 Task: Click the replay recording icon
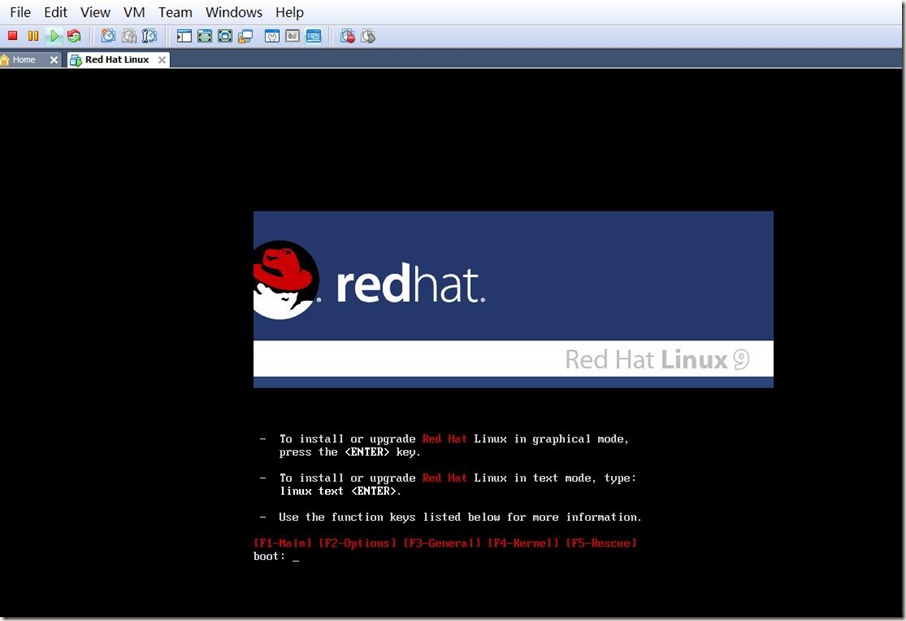coord(368,36)
